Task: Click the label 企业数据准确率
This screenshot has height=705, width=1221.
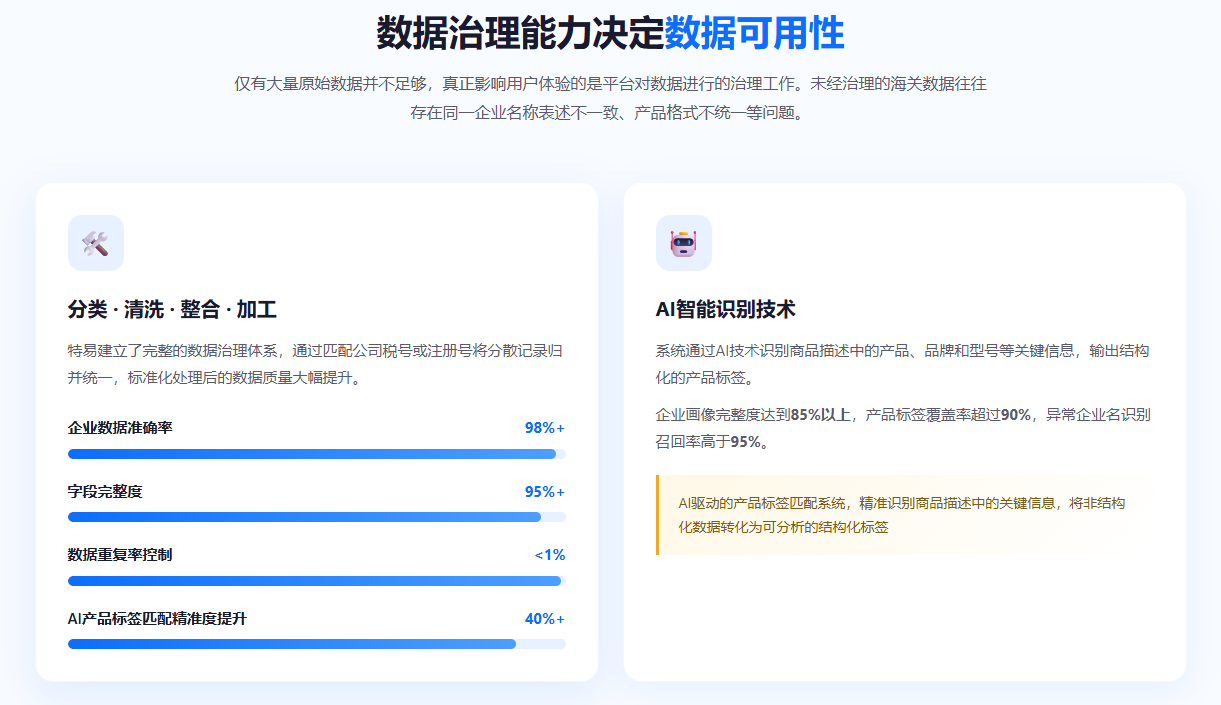Action: pos(120,428)
